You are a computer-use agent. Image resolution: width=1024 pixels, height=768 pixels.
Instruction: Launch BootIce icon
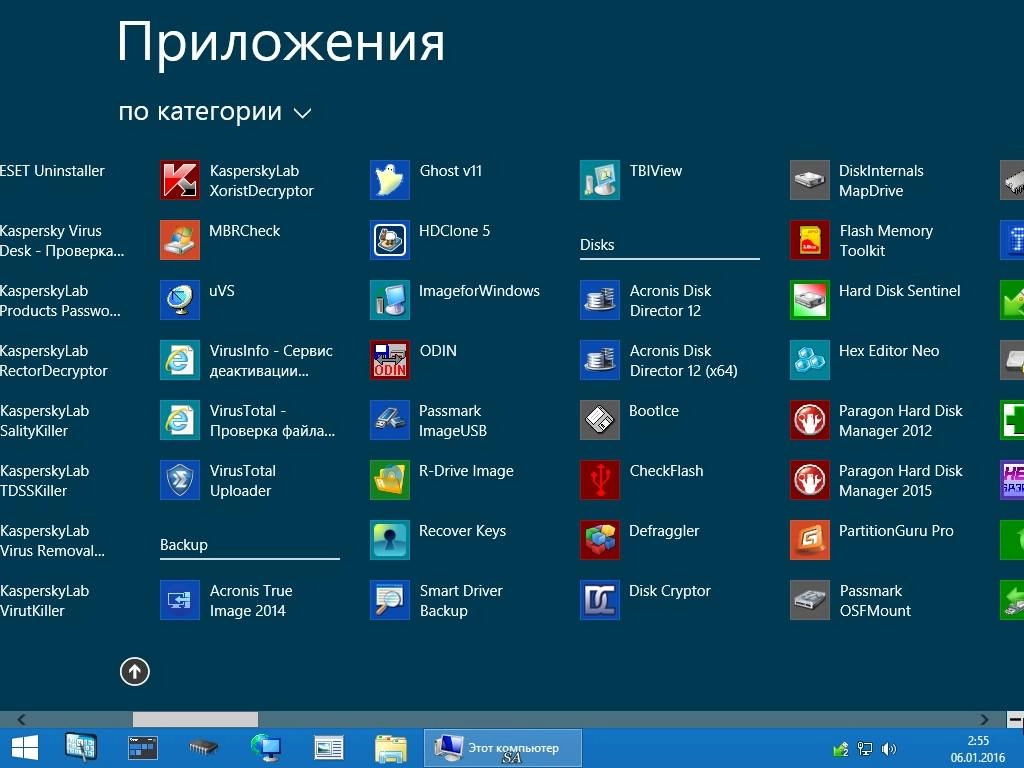[x=600, y=421]
